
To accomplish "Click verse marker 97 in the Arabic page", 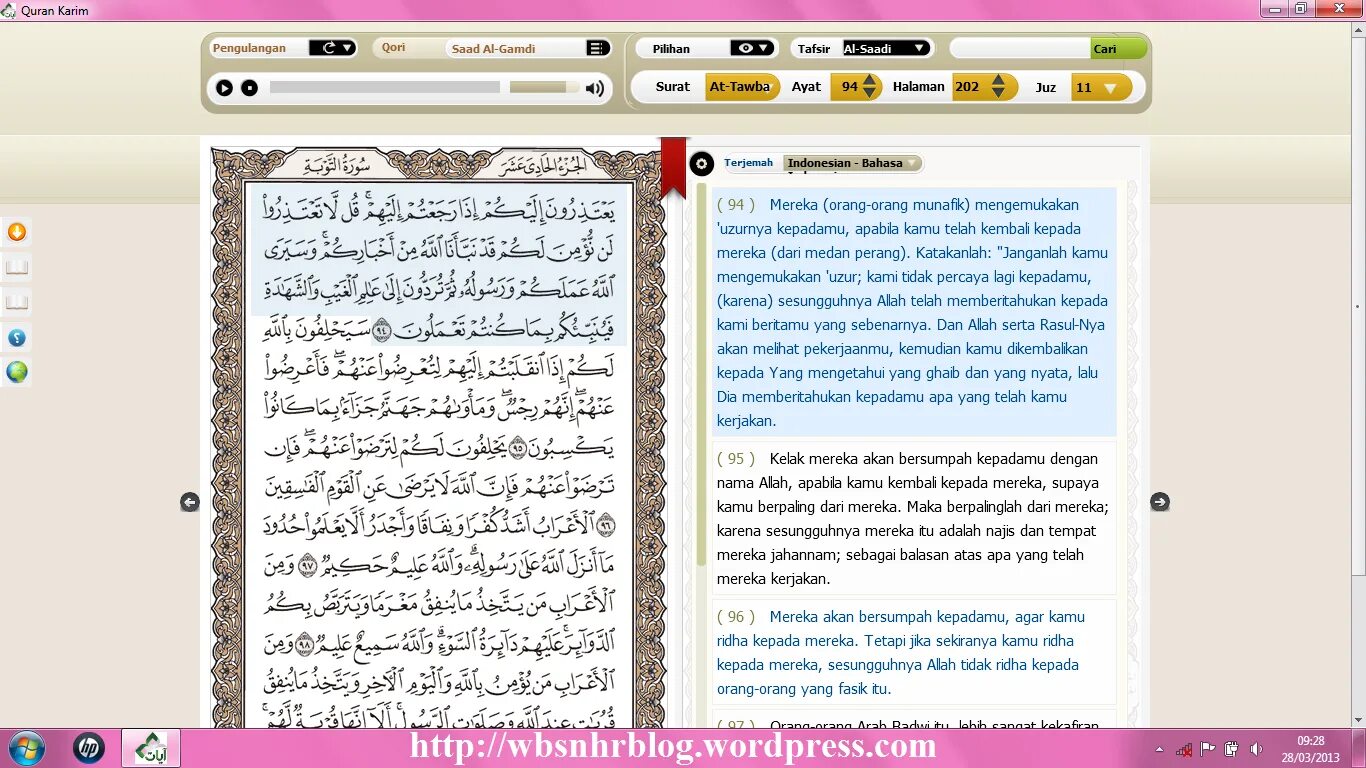I will (306, 565).
